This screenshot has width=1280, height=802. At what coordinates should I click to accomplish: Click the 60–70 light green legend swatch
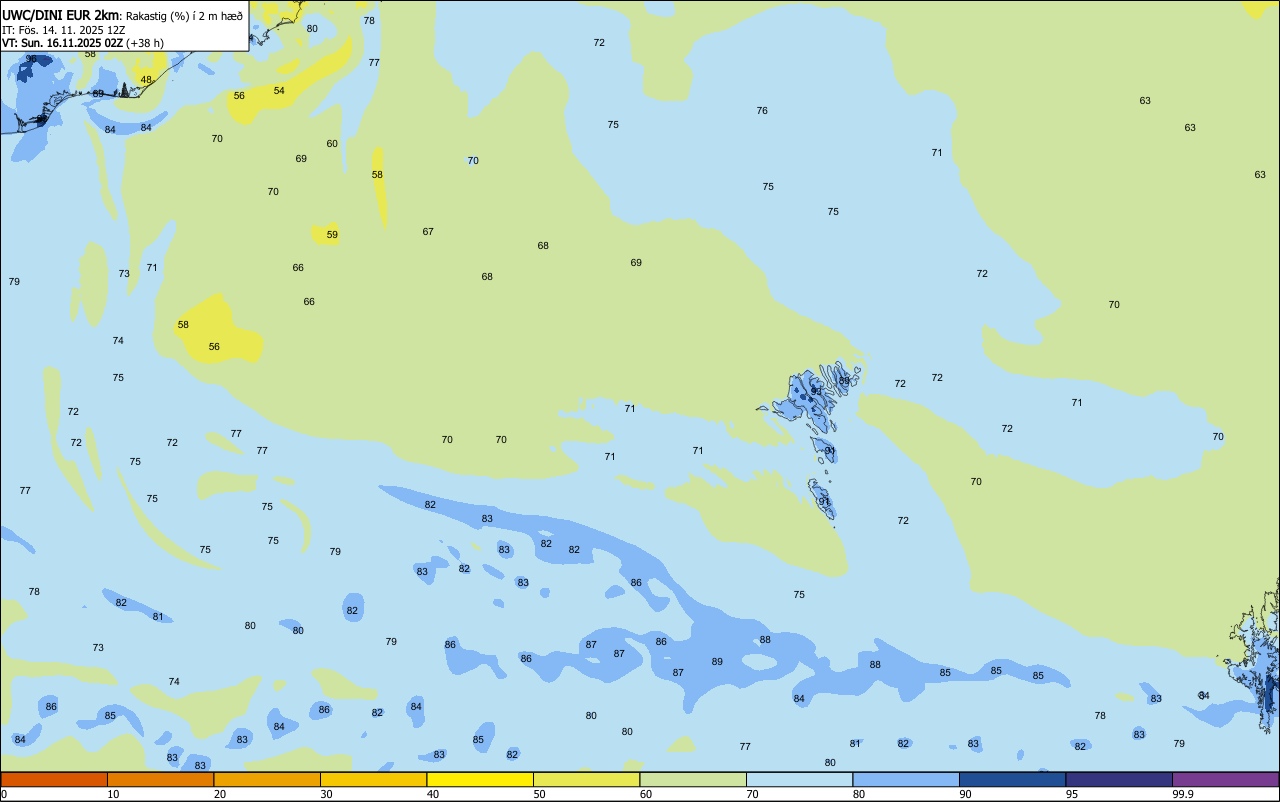click(x=693, y=779)
